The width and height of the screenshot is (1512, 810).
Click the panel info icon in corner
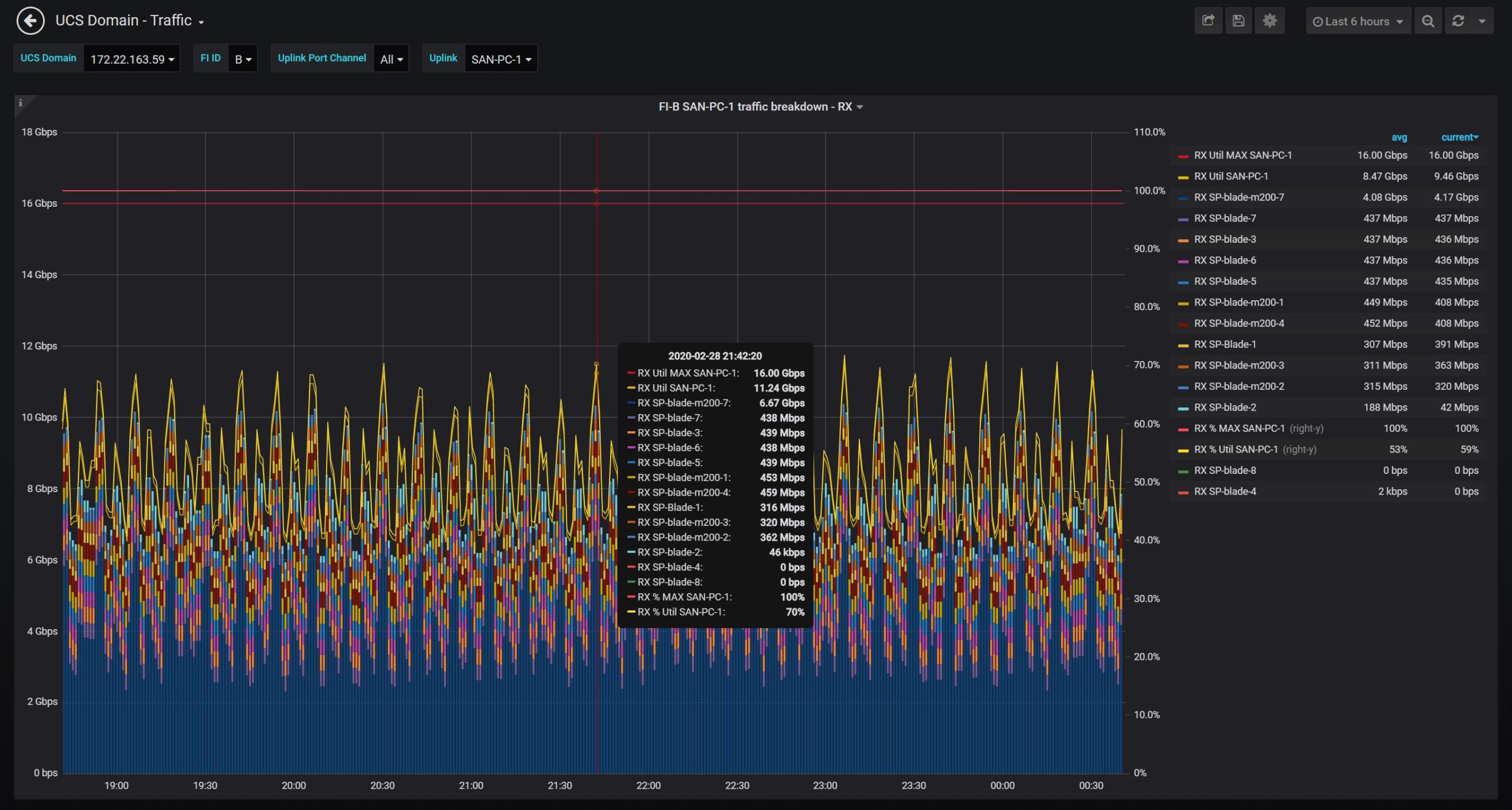[x=21, y=103]
